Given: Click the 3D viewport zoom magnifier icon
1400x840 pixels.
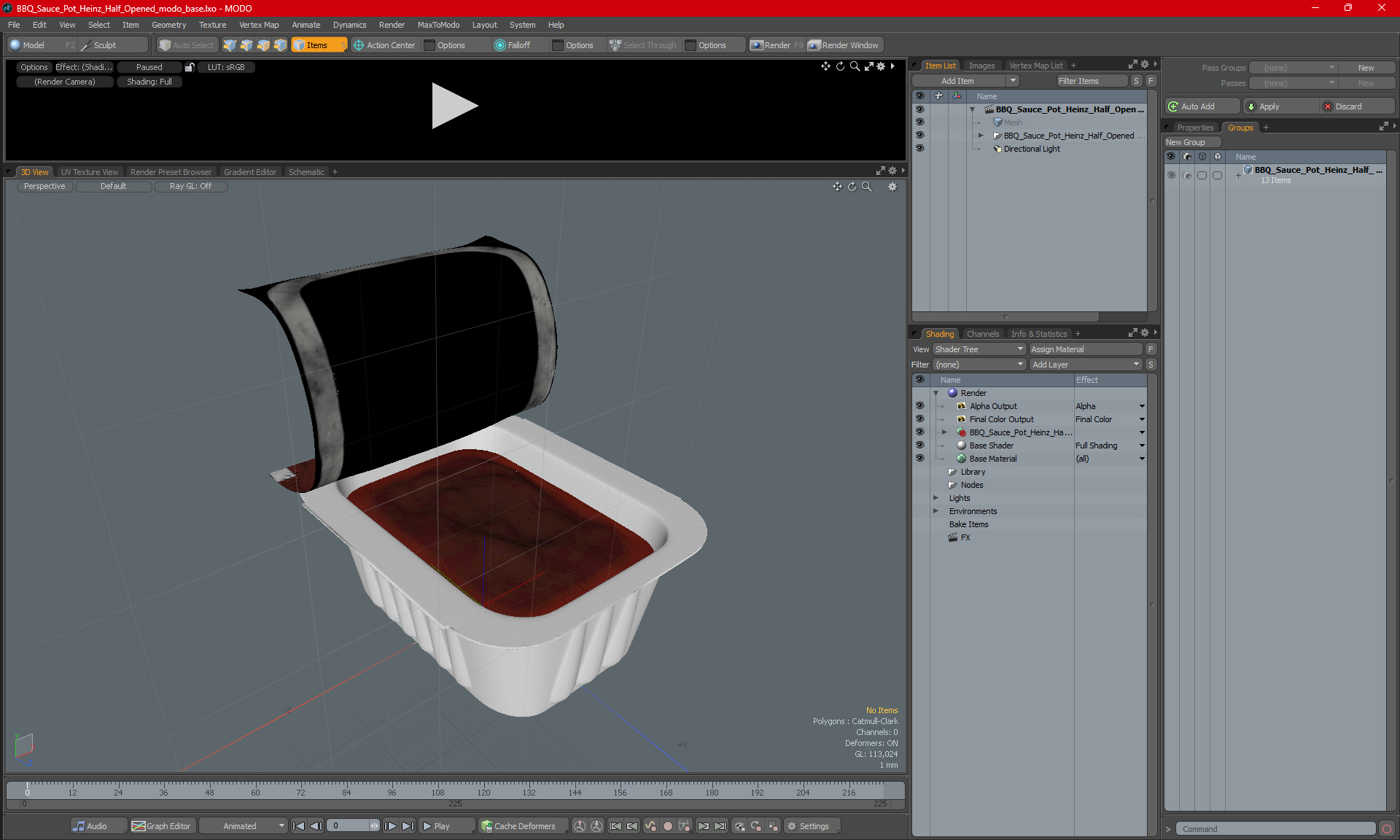Looking at the screenshot, I should tap(867, 187).
